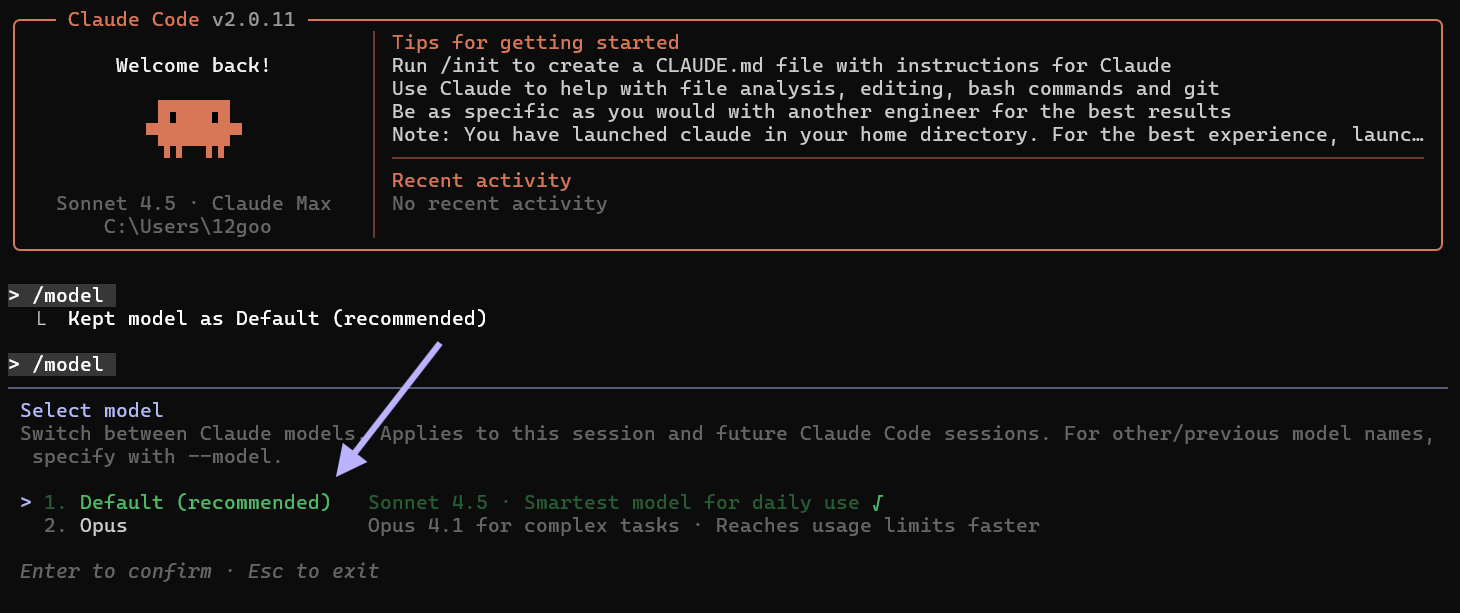Click the Tips for getting started heading
Screen dimensions: 1460x613
[x=535, y=42]
